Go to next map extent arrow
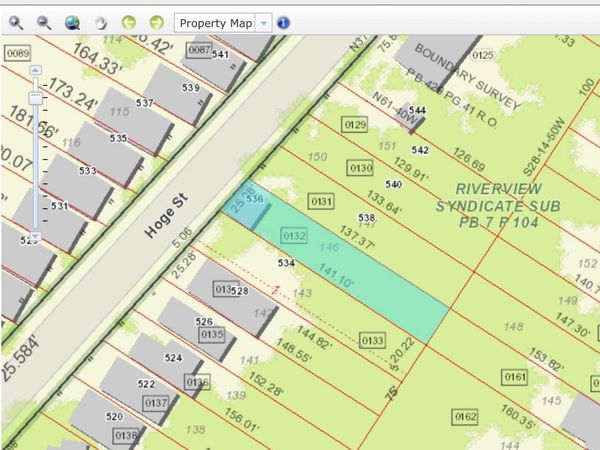Screen dimensions: 600x450 click(x=156, y=22)
